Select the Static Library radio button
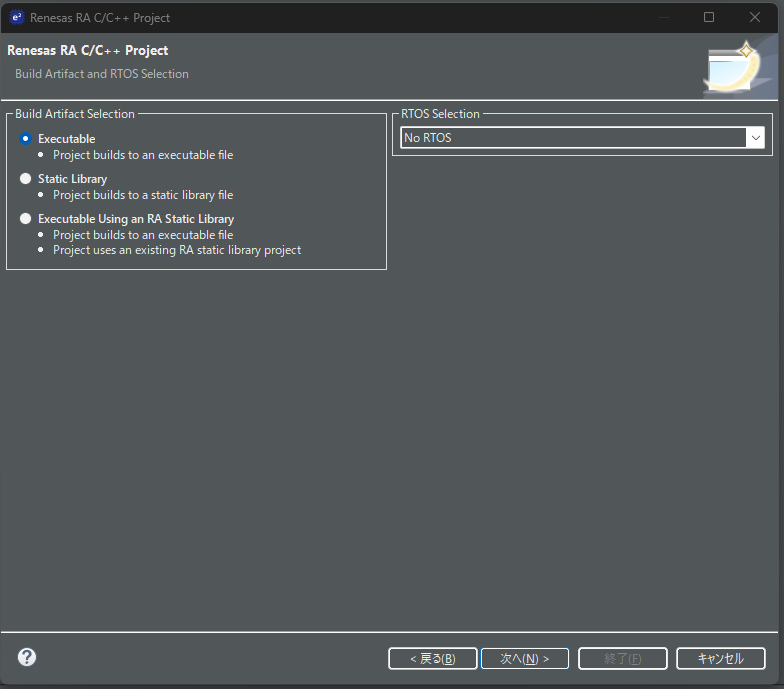This screenshot has height=689, width=784. (26, 178)
